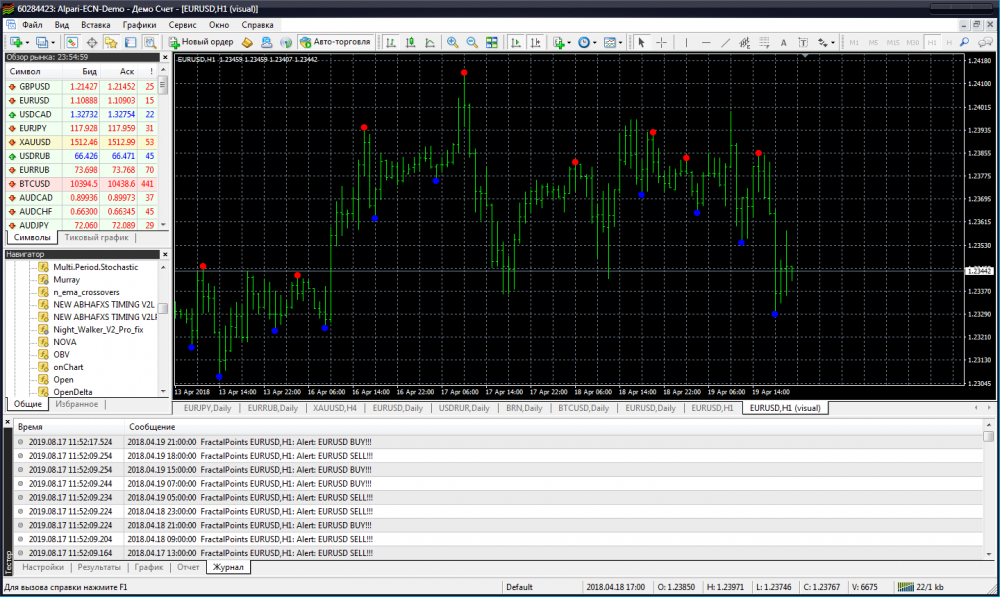This screenshot has height=597, width=1000.
Task: Open the Market Watch window toggle
Action: coord(72,42)
